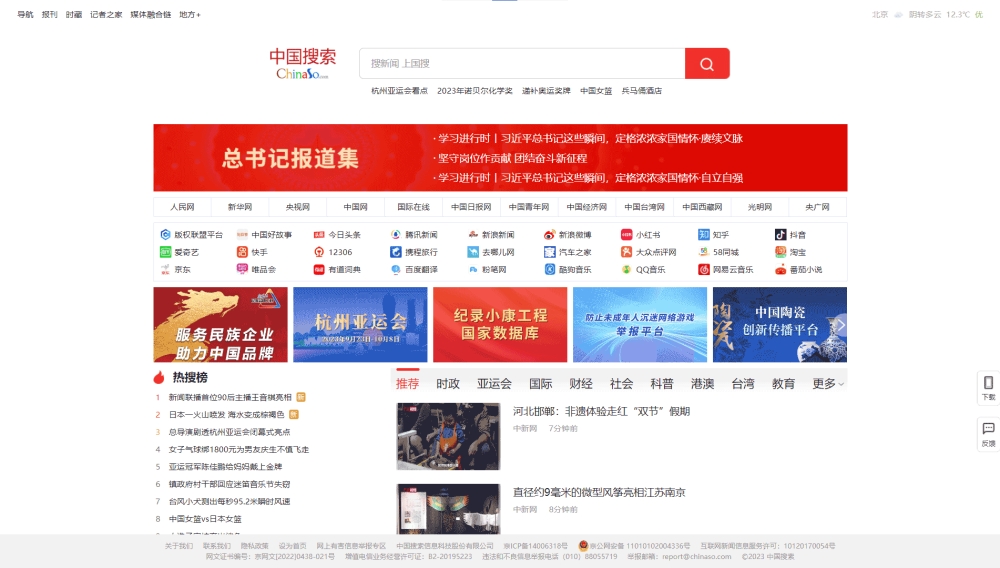
Task: Open the 唯品会 shortcut icon
Action: tap(242, 269)
